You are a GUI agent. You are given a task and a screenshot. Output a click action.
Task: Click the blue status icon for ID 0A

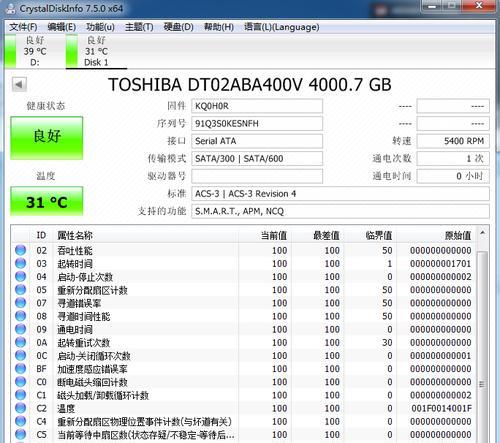point(21,342)
